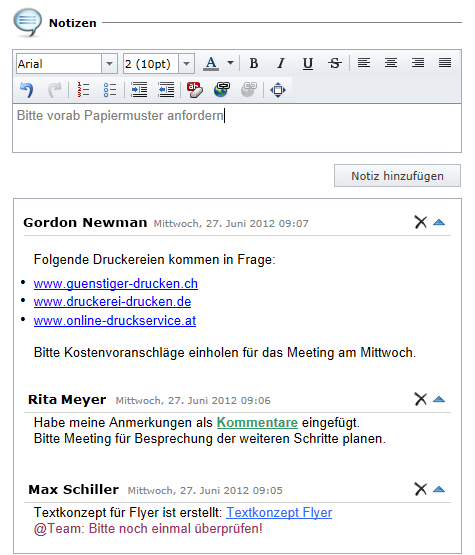The image size is (475, 555).
Task: Remove formatting with eraser icon
Action: (x=195, y=90)
